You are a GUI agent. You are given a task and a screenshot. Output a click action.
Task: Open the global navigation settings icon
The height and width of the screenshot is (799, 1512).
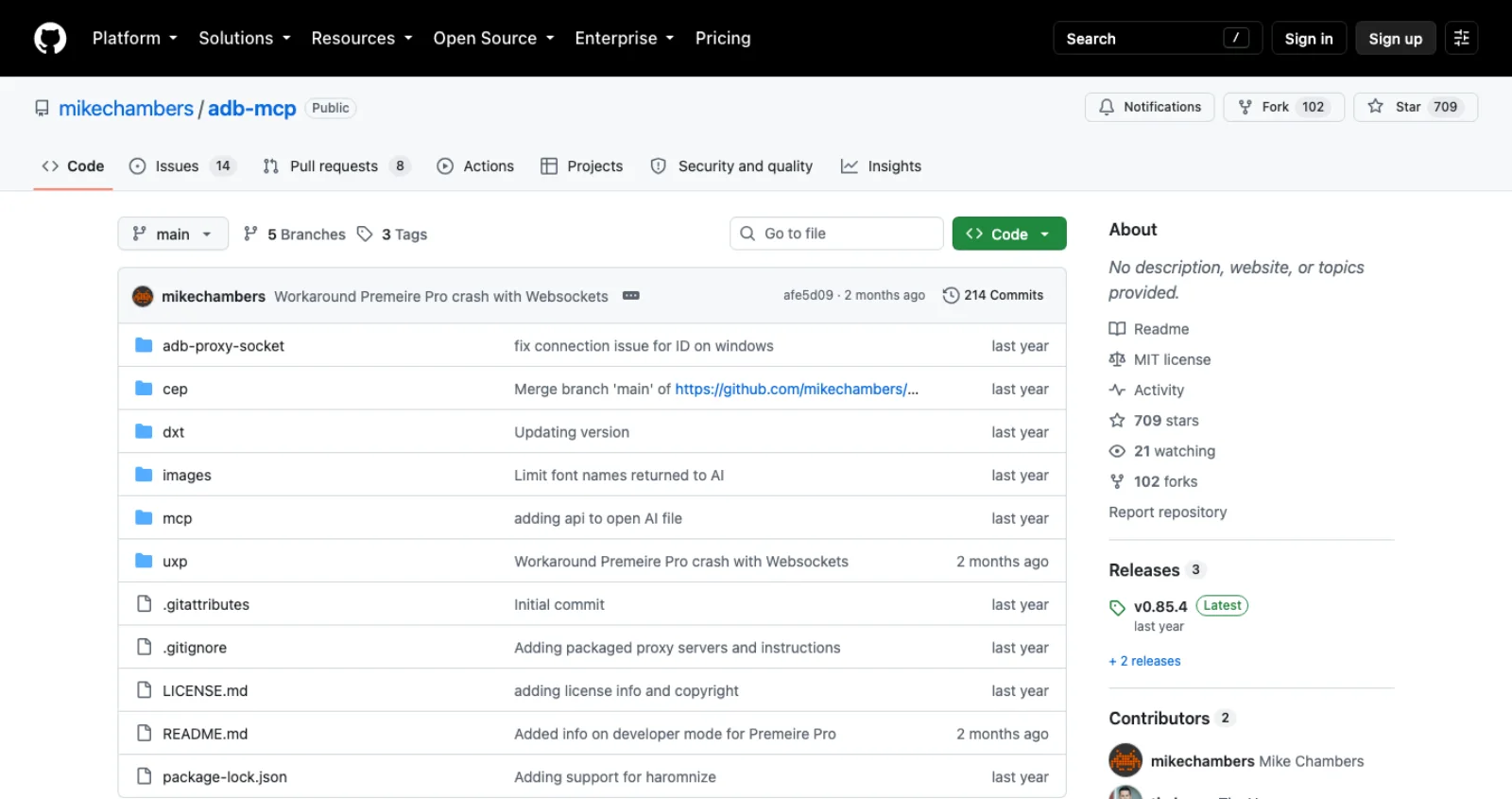1461,39
